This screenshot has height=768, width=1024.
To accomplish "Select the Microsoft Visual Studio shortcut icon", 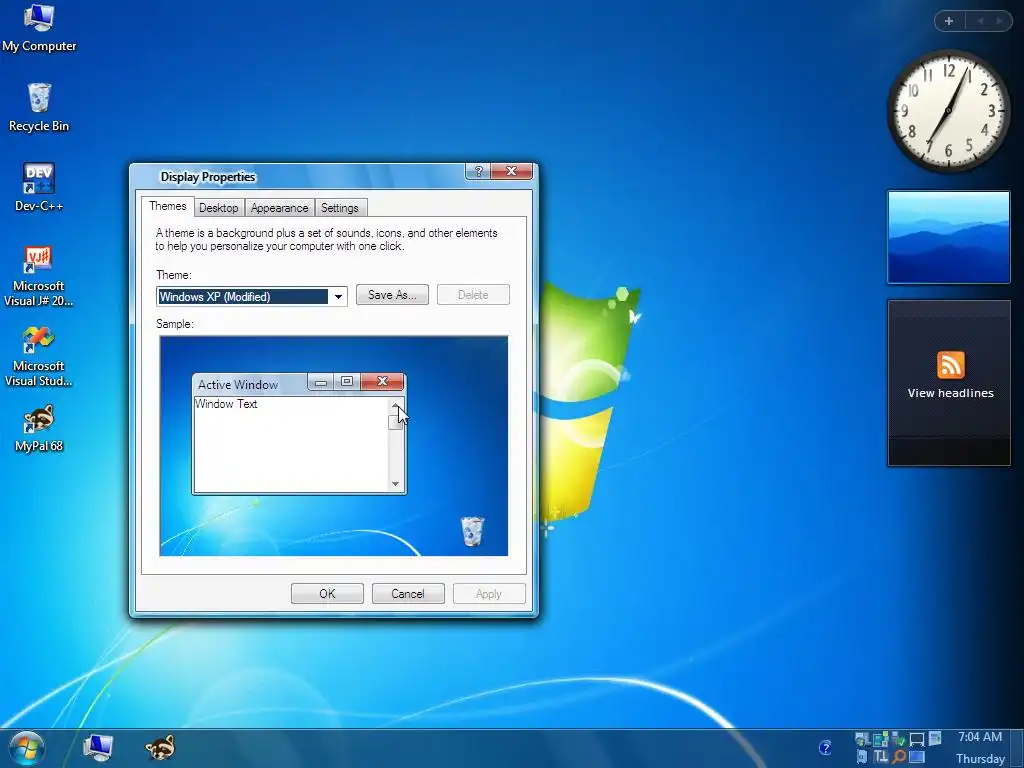I will (39, 356).
